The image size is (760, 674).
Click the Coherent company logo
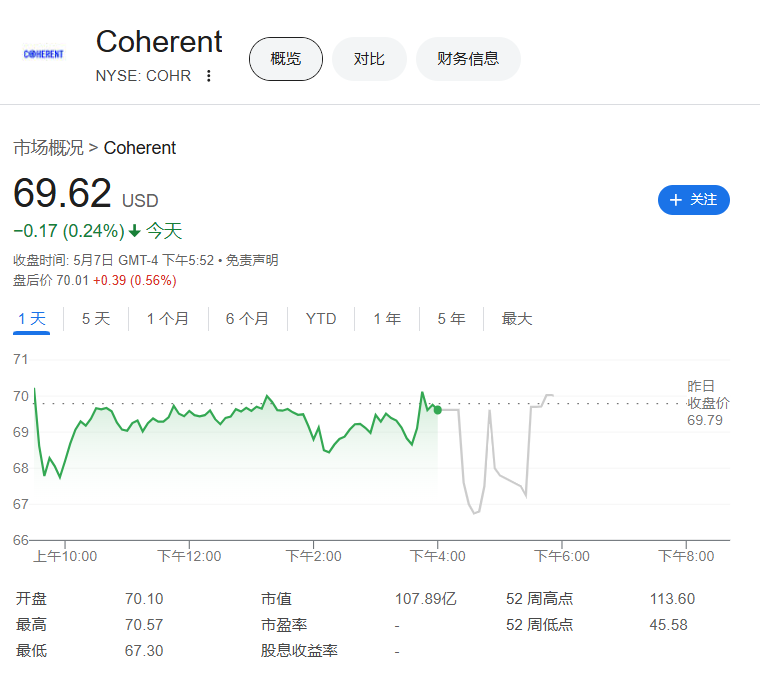pyautogui.click(x=44, y=54)
